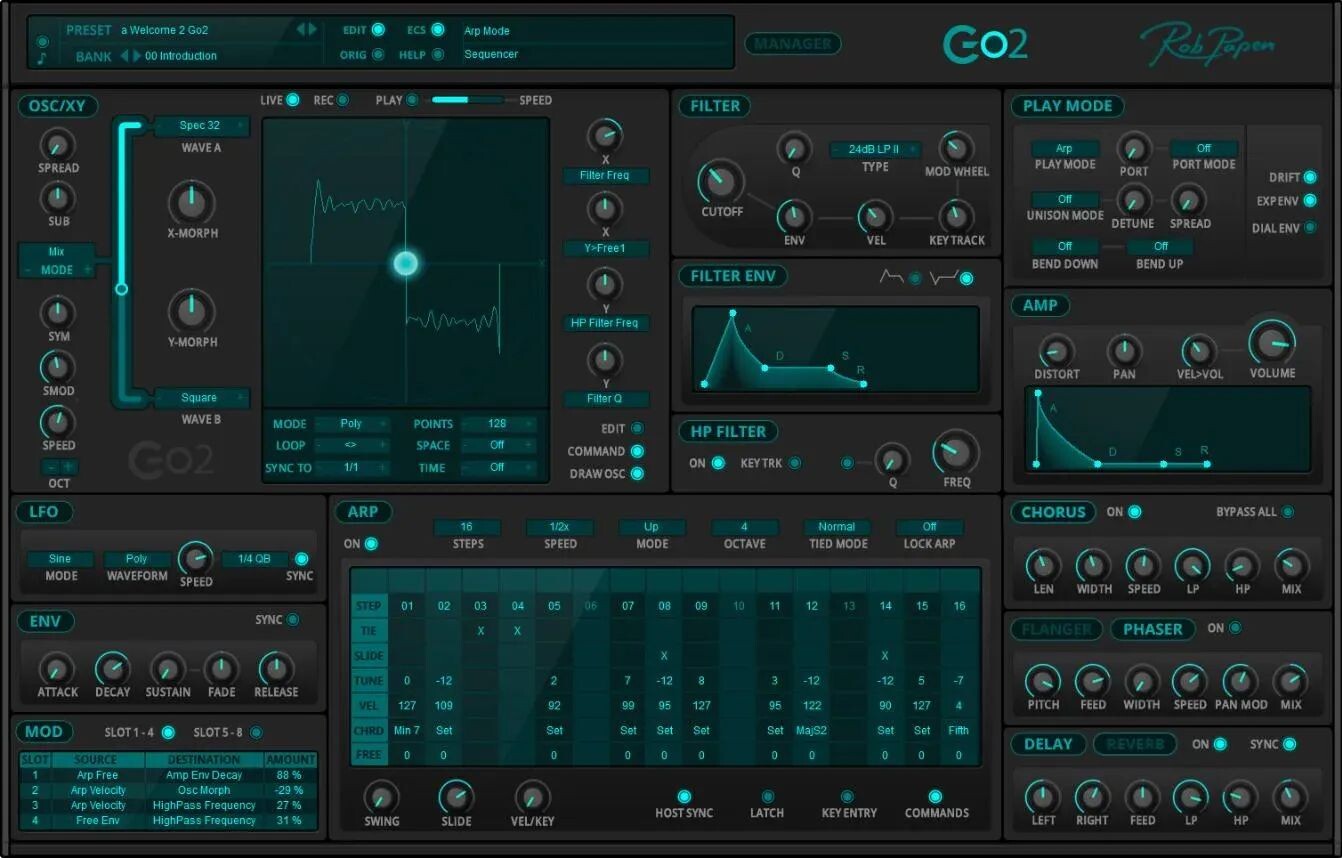This screenshot has width=1342, height=858.
Task: Click the XY pad cursor dot
Action: pos(405,263)
